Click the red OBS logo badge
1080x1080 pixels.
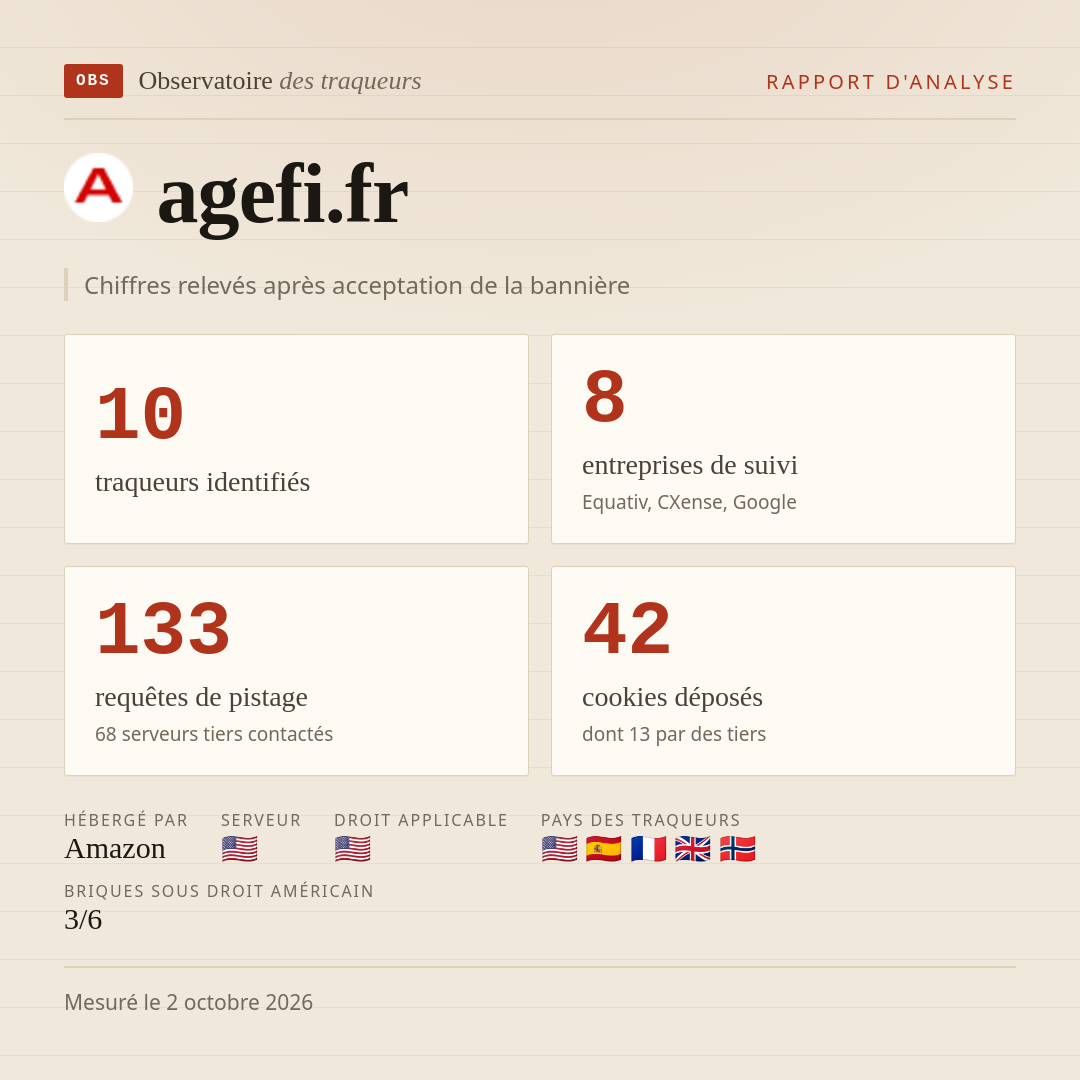pyautogui.click(x=94, y=81)
